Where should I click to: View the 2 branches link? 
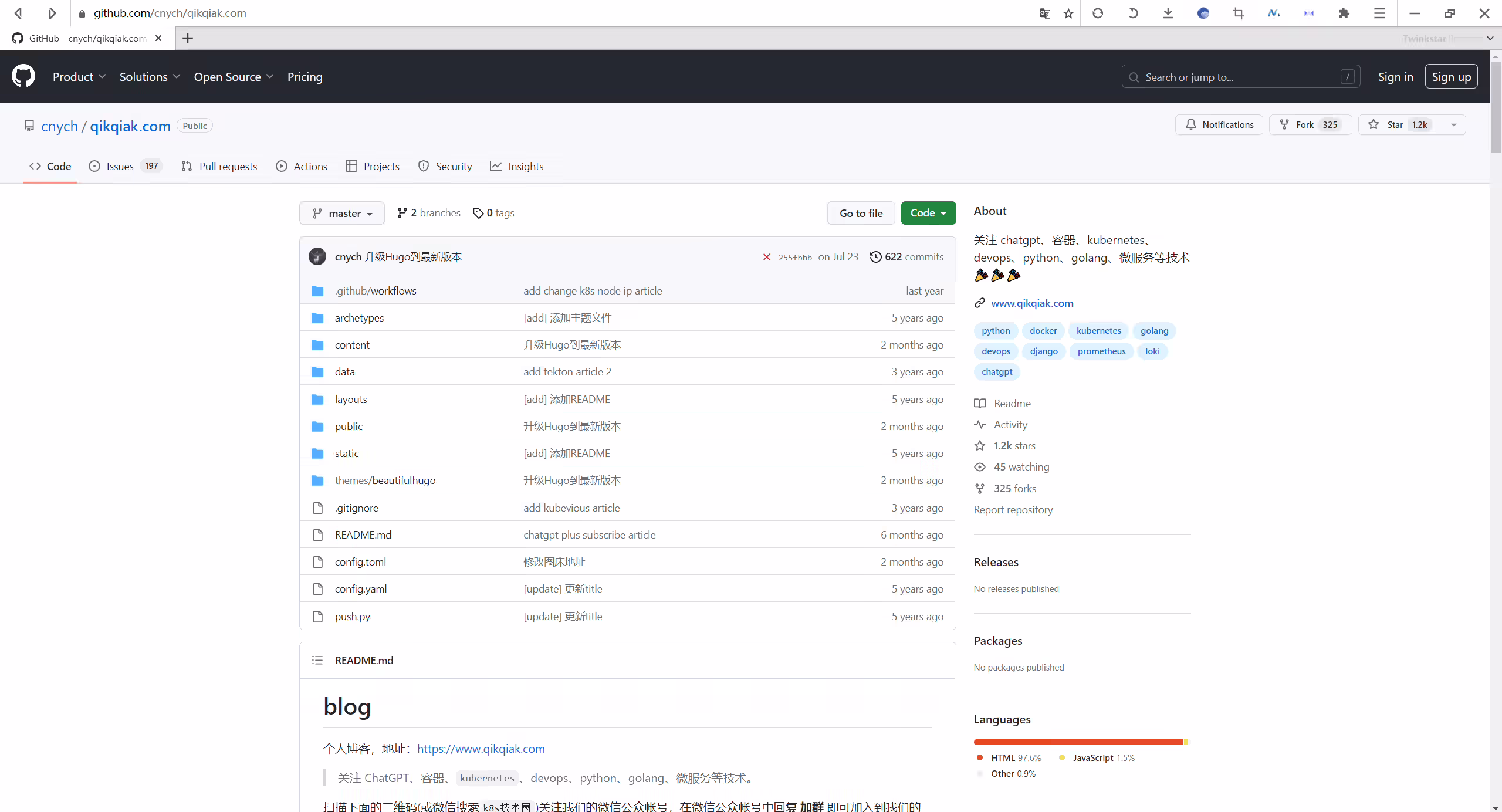pos(429,212)
